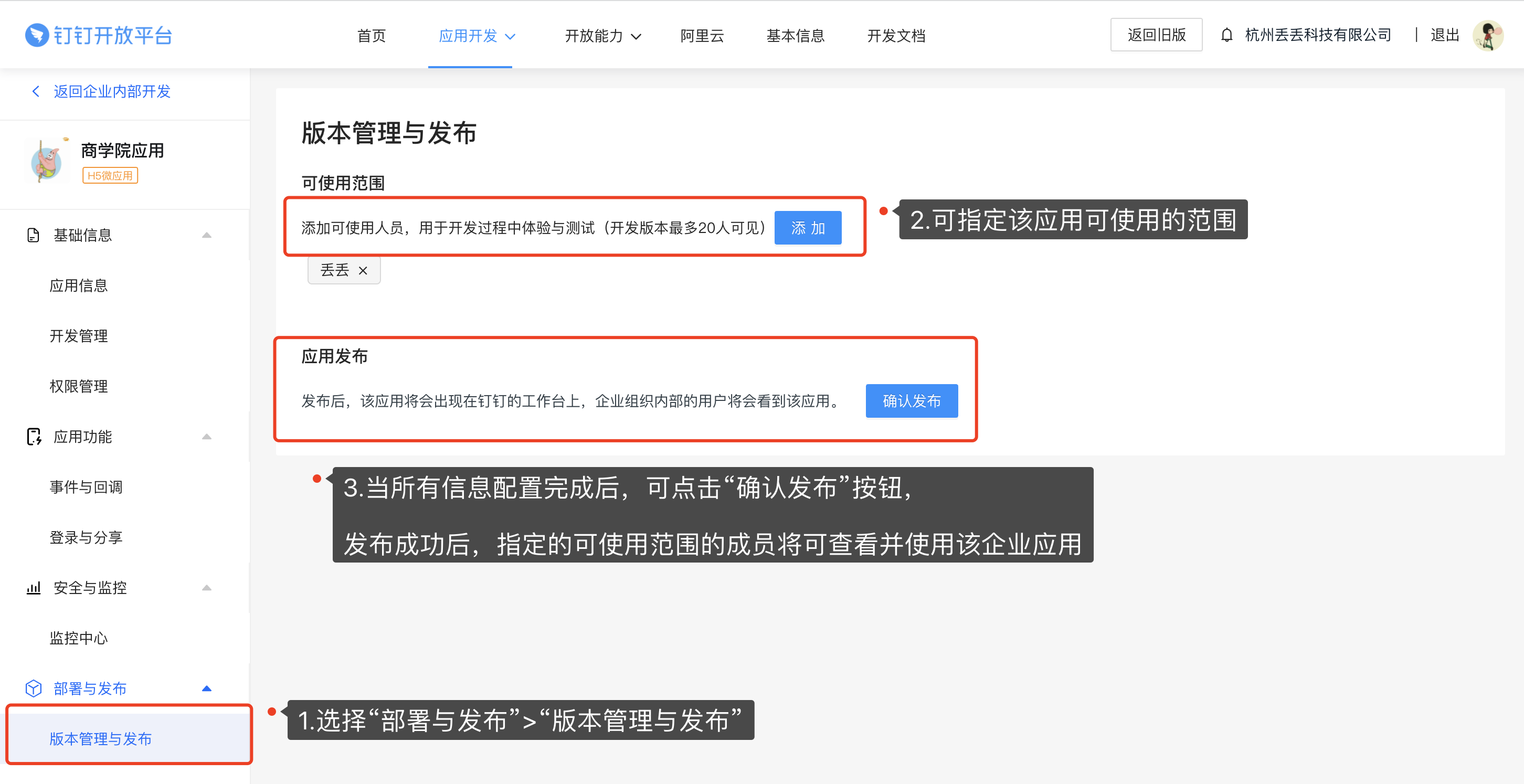Open the 应用开发 dropdown chevron

click(x=510, y=37)
